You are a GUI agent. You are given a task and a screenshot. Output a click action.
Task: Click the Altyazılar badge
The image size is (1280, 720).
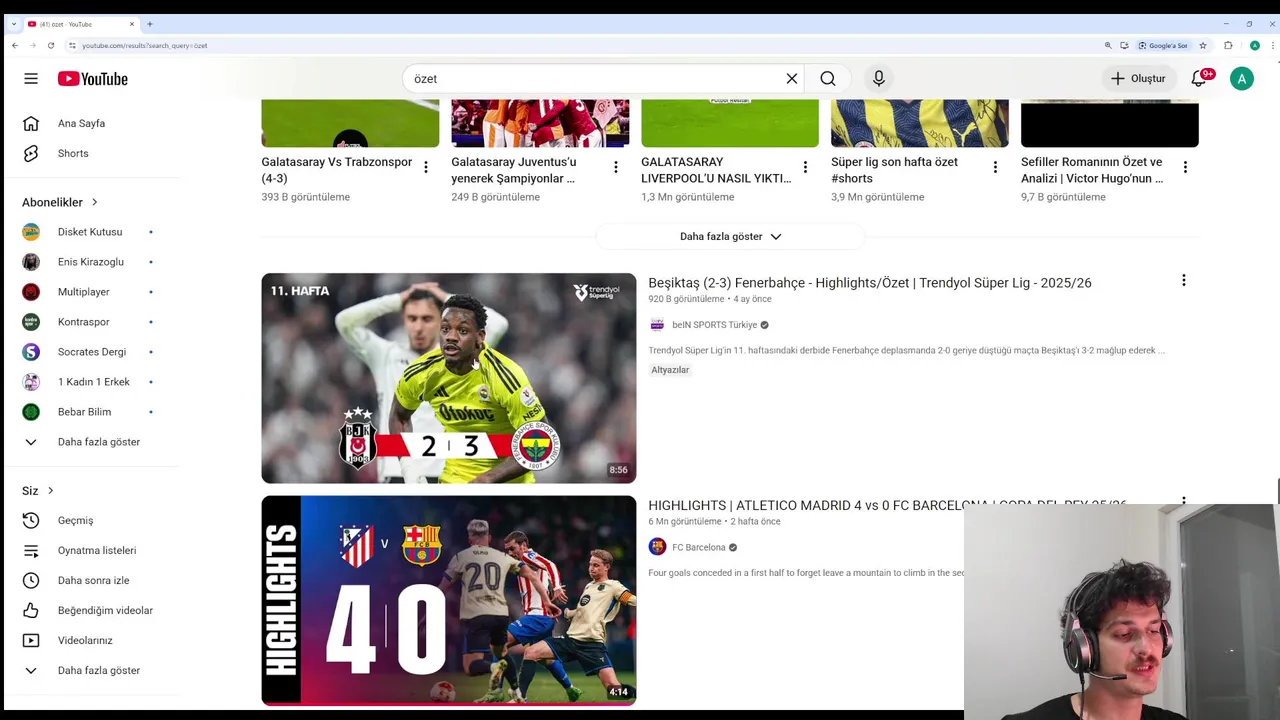click(670, 370)
